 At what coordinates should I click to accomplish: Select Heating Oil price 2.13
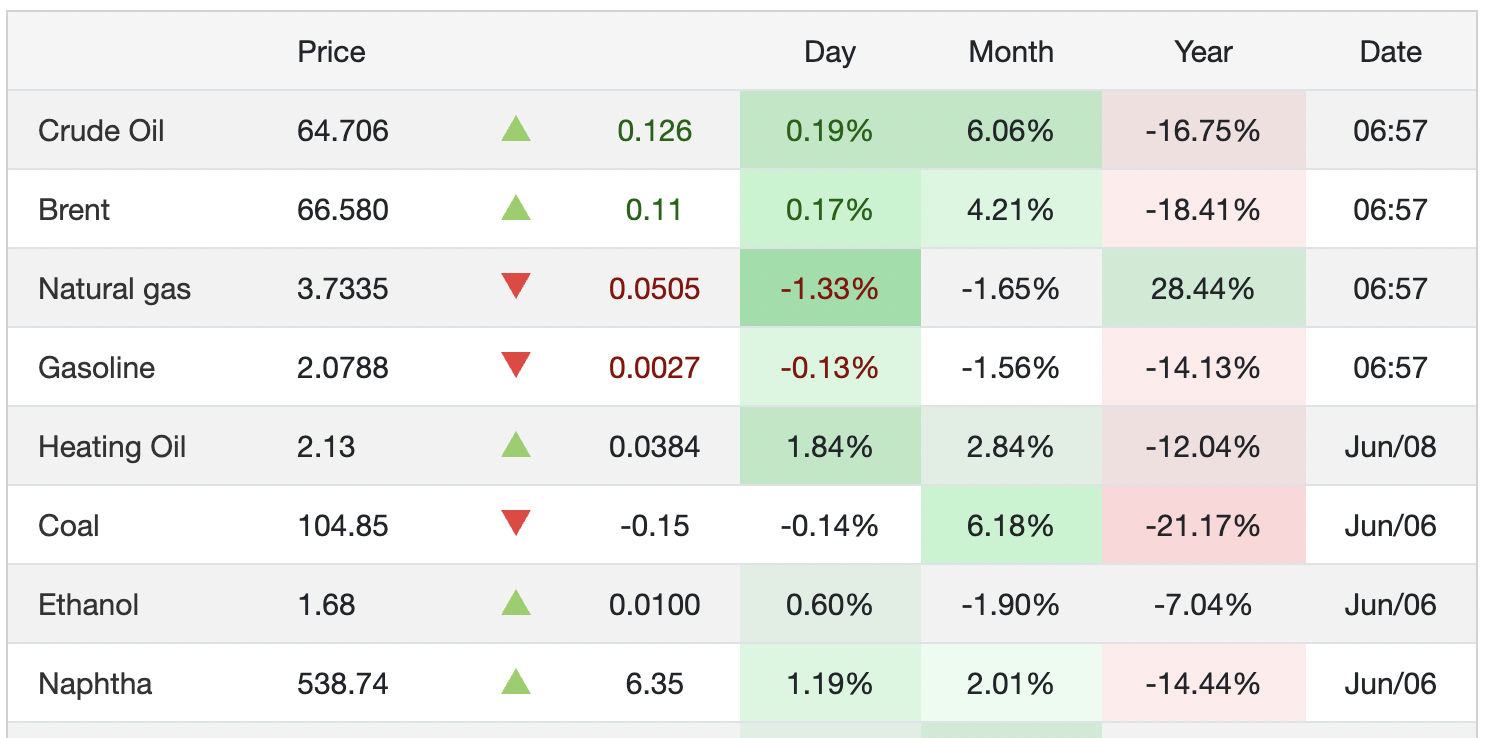tap(326, 447)
